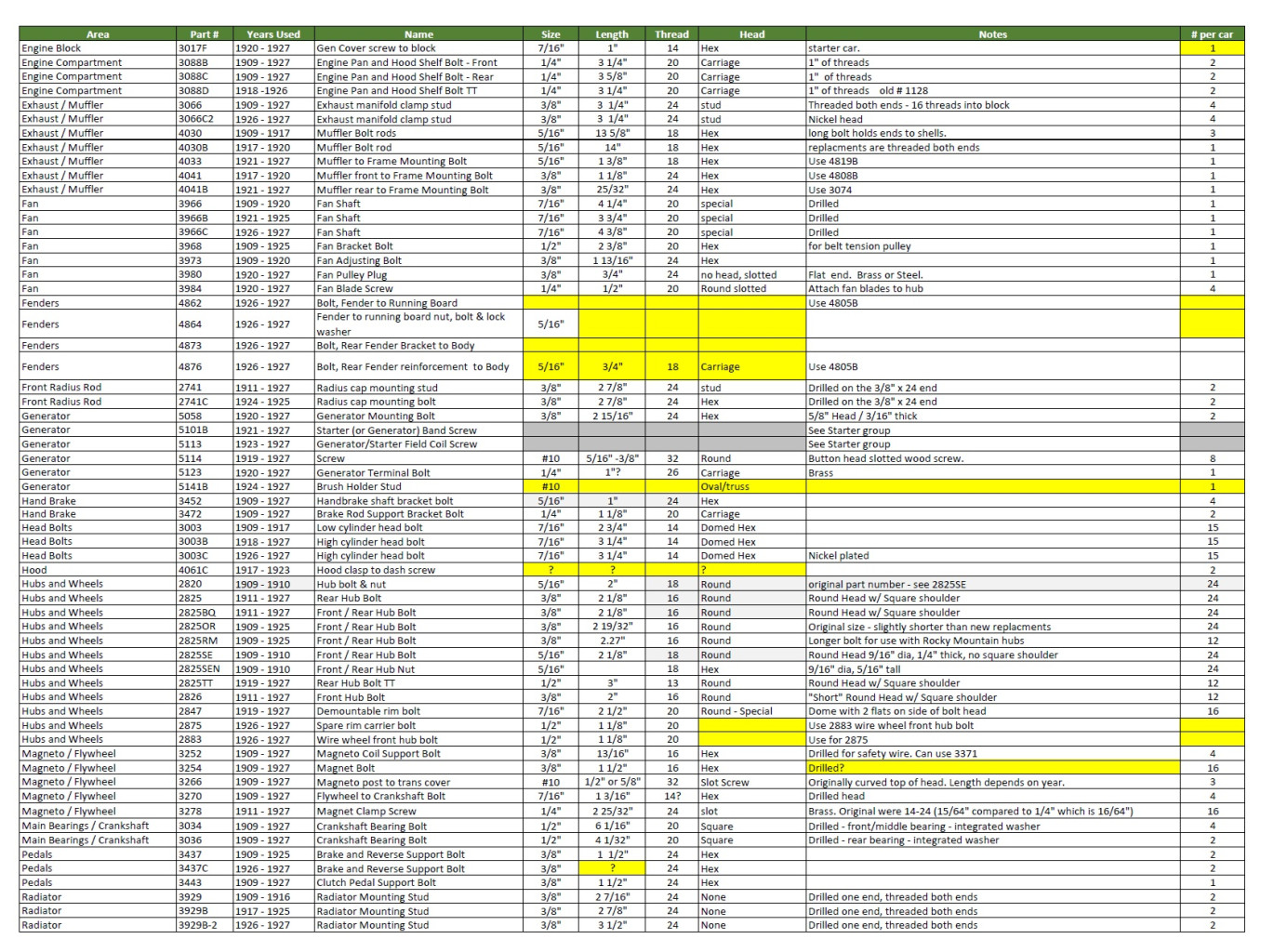1274x952 pixels.
Task: Click the 'no head, slotted' head cell
Action: (x=751, y=274)
